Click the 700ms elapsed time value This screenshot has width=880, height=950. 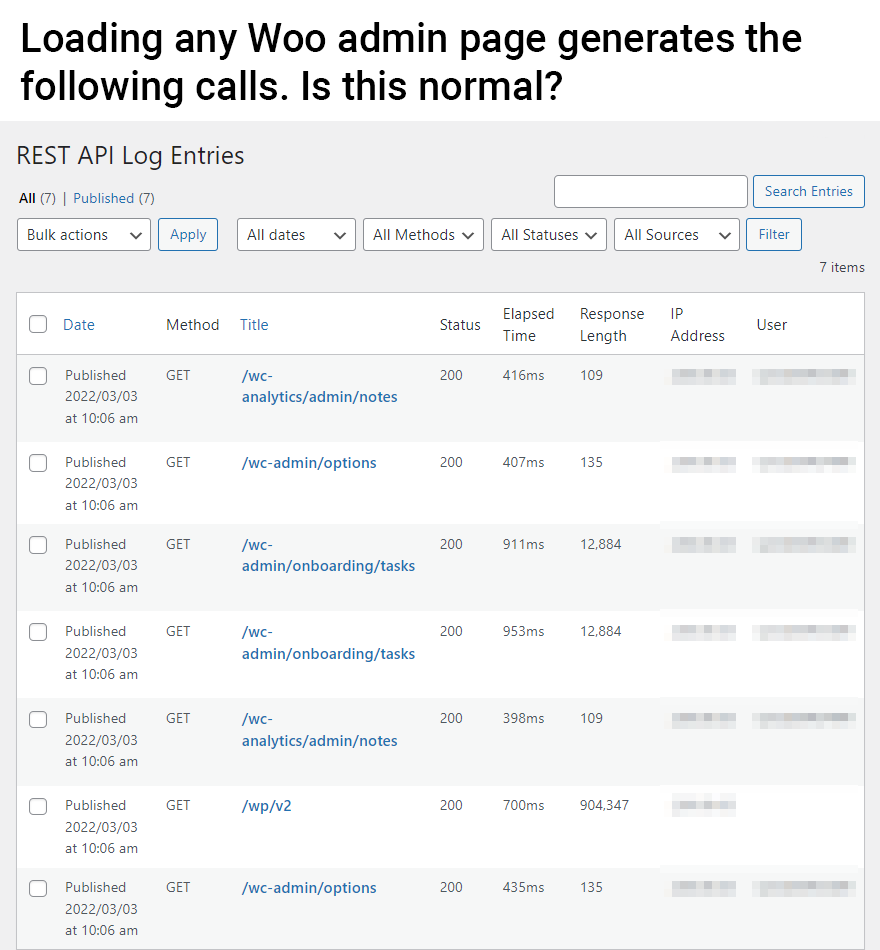(523, 805)
